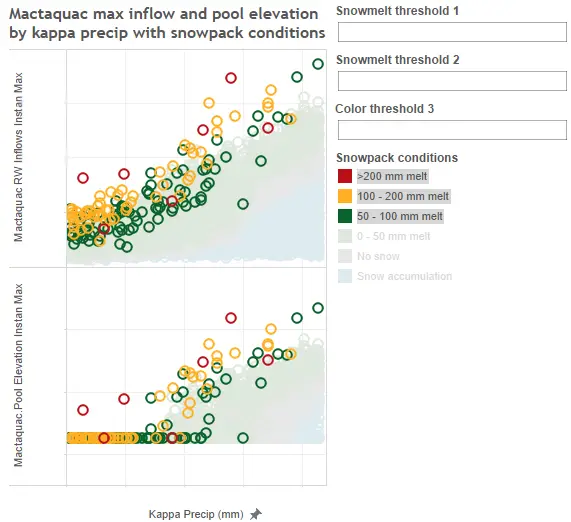
Task: Click the Snowmelt threshold 2 input field
Action: click(x=452, y=81)
